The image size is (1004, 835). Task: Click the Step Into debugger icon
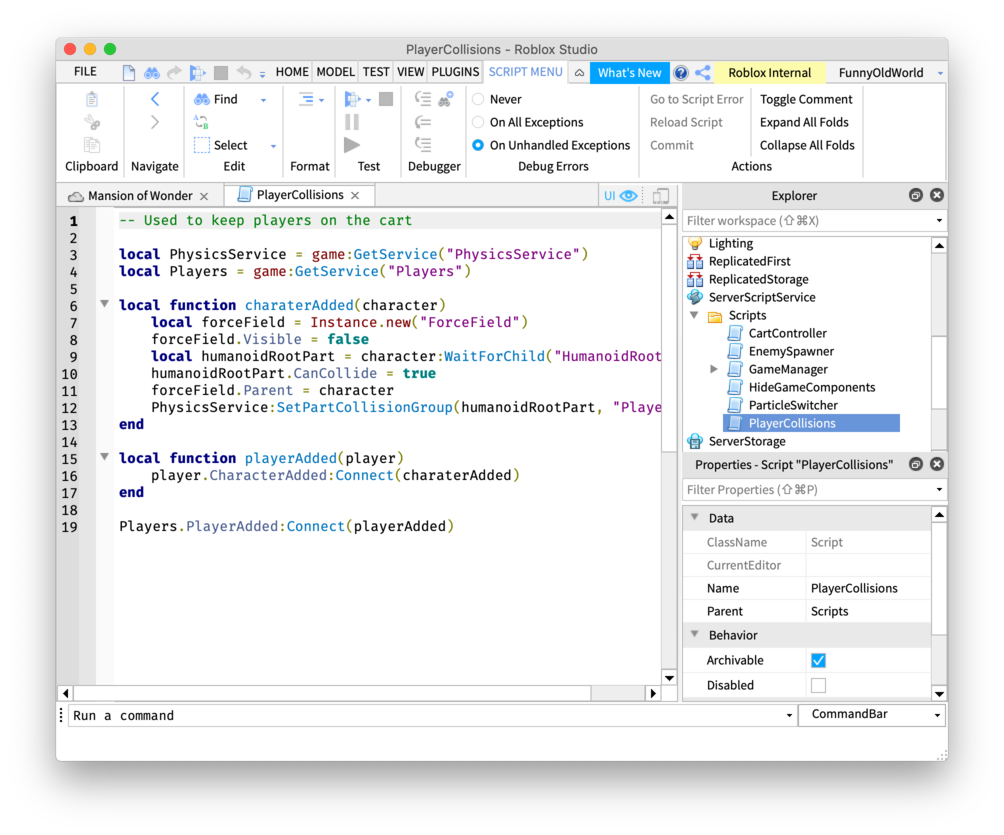pyautogui.click(x=423, y=99)
